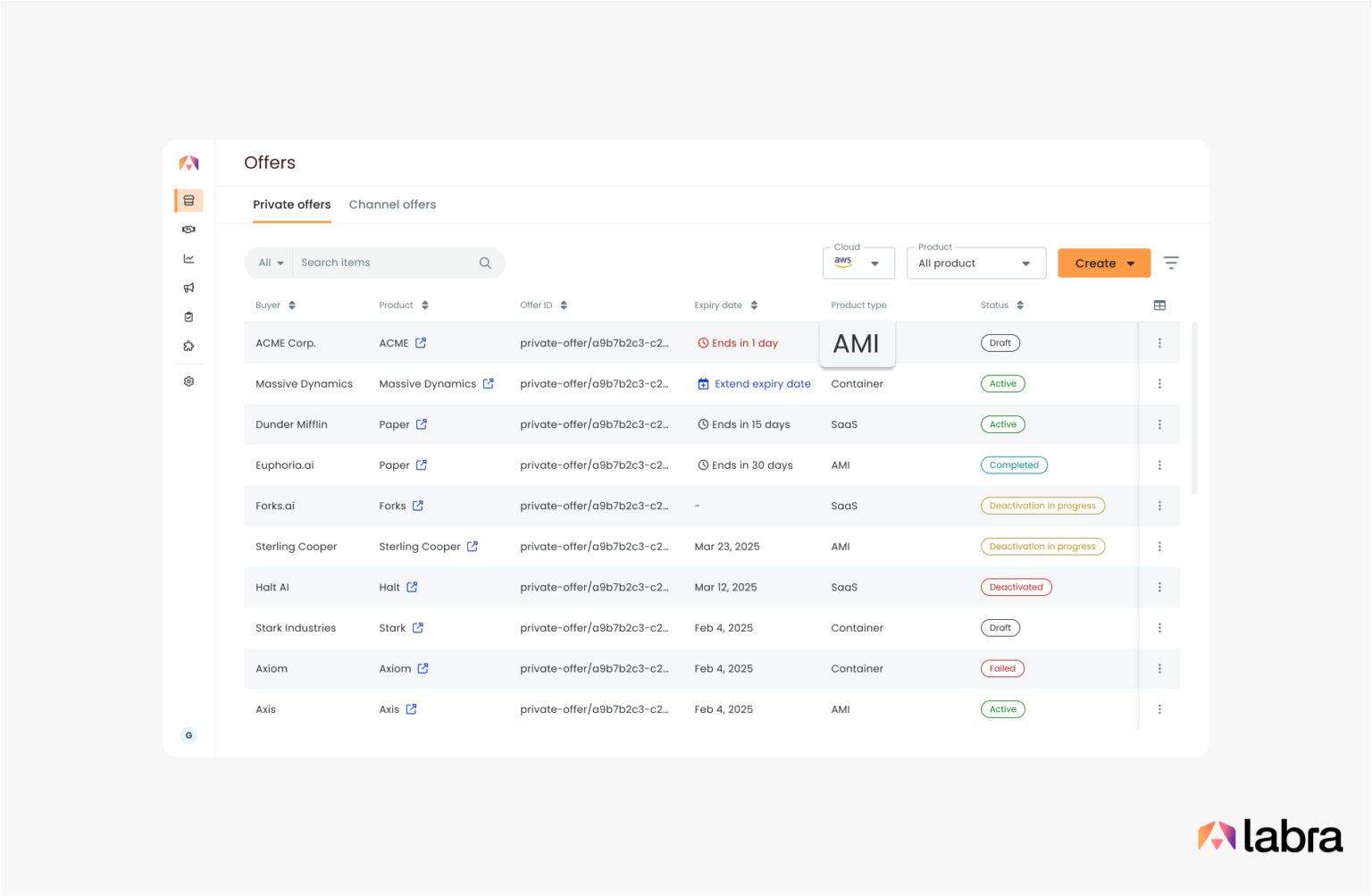Open the filter icon beside Create button
Image resolution: width=1372 pixels, height=896 pixels.
point(1171,263)
